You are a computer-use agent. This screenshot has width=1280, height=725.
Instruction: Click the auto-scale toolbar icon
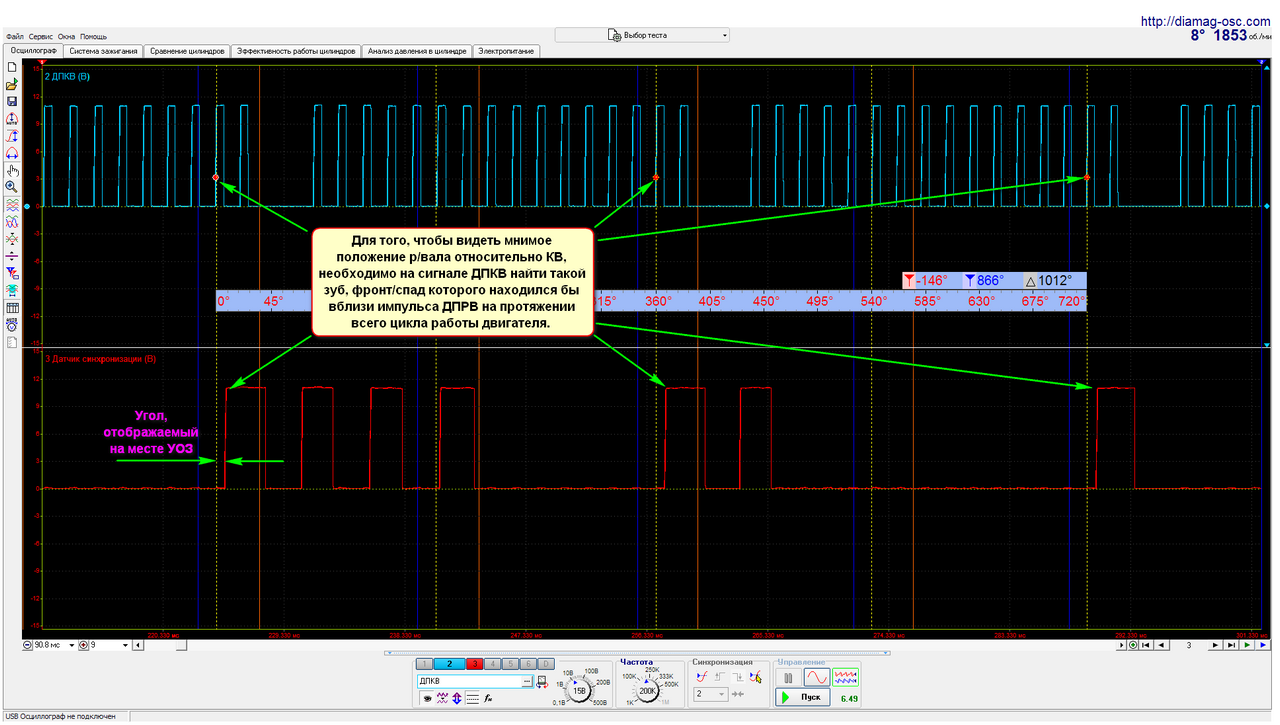pos(10,118)
